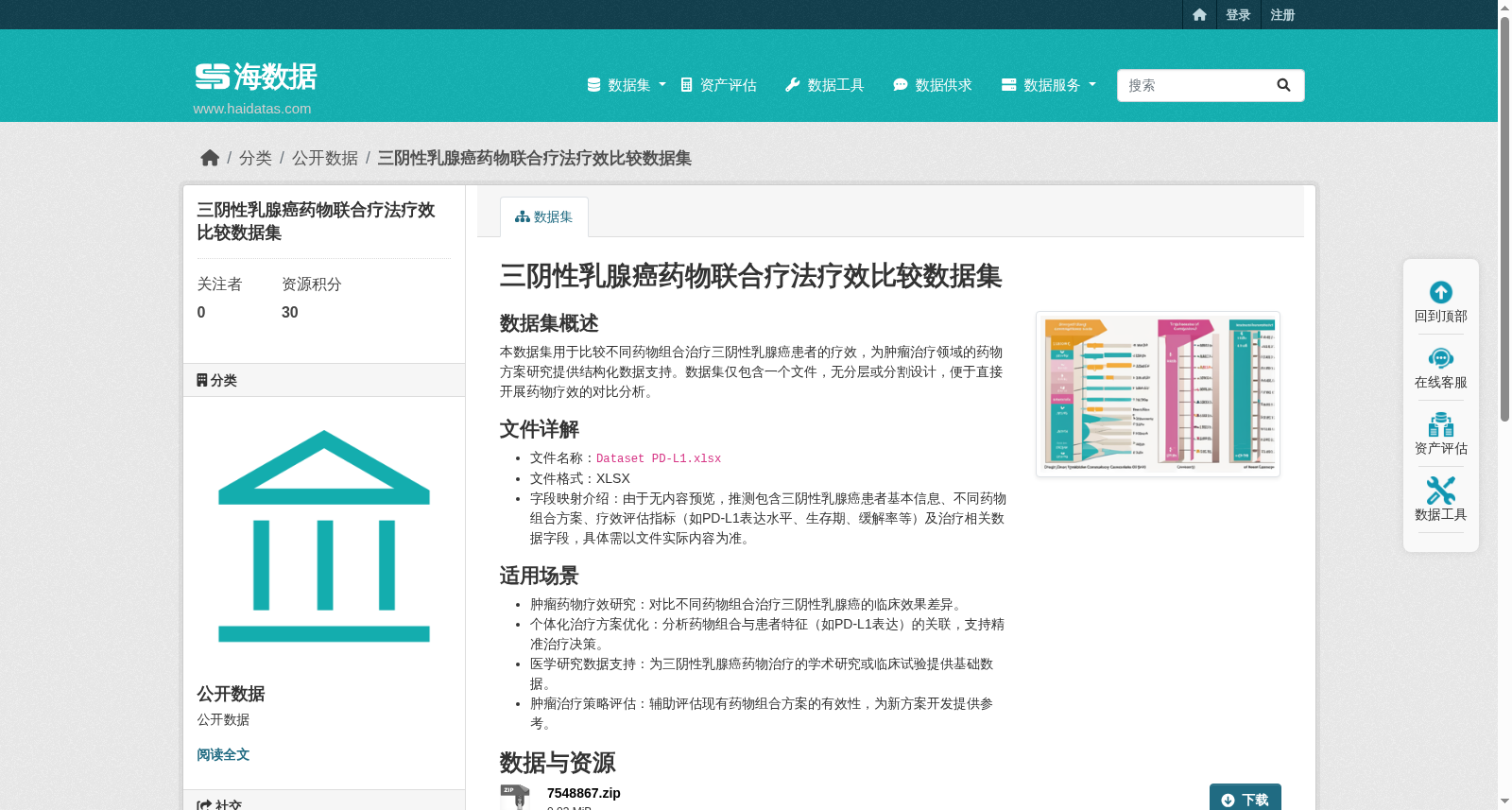Click the breadcrumb home icon
This screenshot has height=810, width=1512.
[x=210, y=158]
